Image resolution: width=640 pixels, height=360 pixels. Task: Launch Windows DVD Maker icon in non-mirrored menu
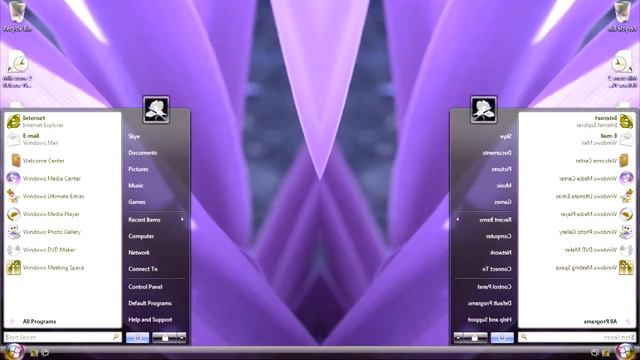point(13,250)
